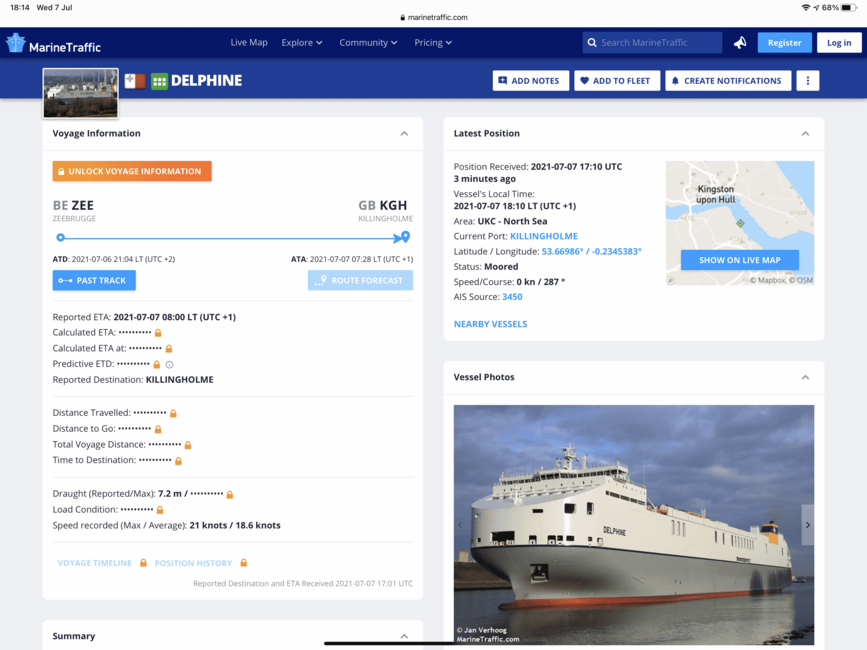This screenshot has width=867, height=650.
Task: Open the VOYAGE TIMELINE link
Action: coord(95,563)
